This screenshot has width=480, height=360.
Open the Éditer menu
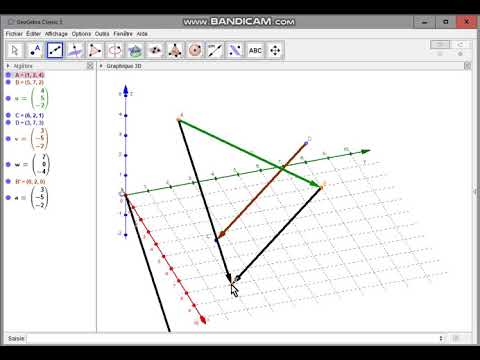pos(34,34)
